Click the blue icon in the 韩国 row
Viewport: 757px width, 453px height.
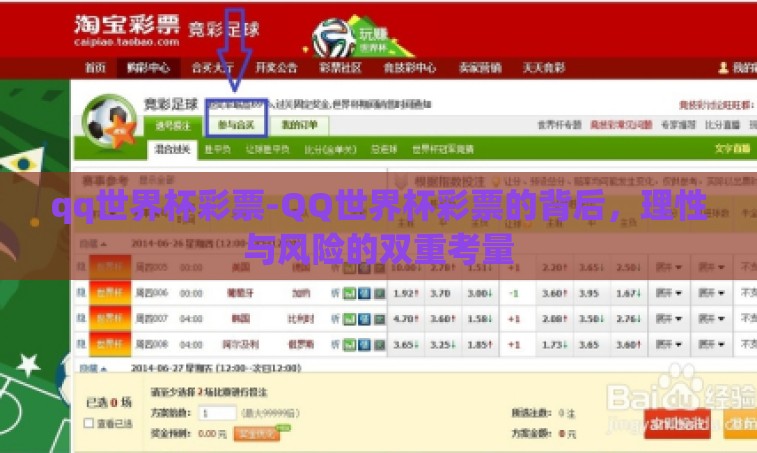[x=364, y=319]
